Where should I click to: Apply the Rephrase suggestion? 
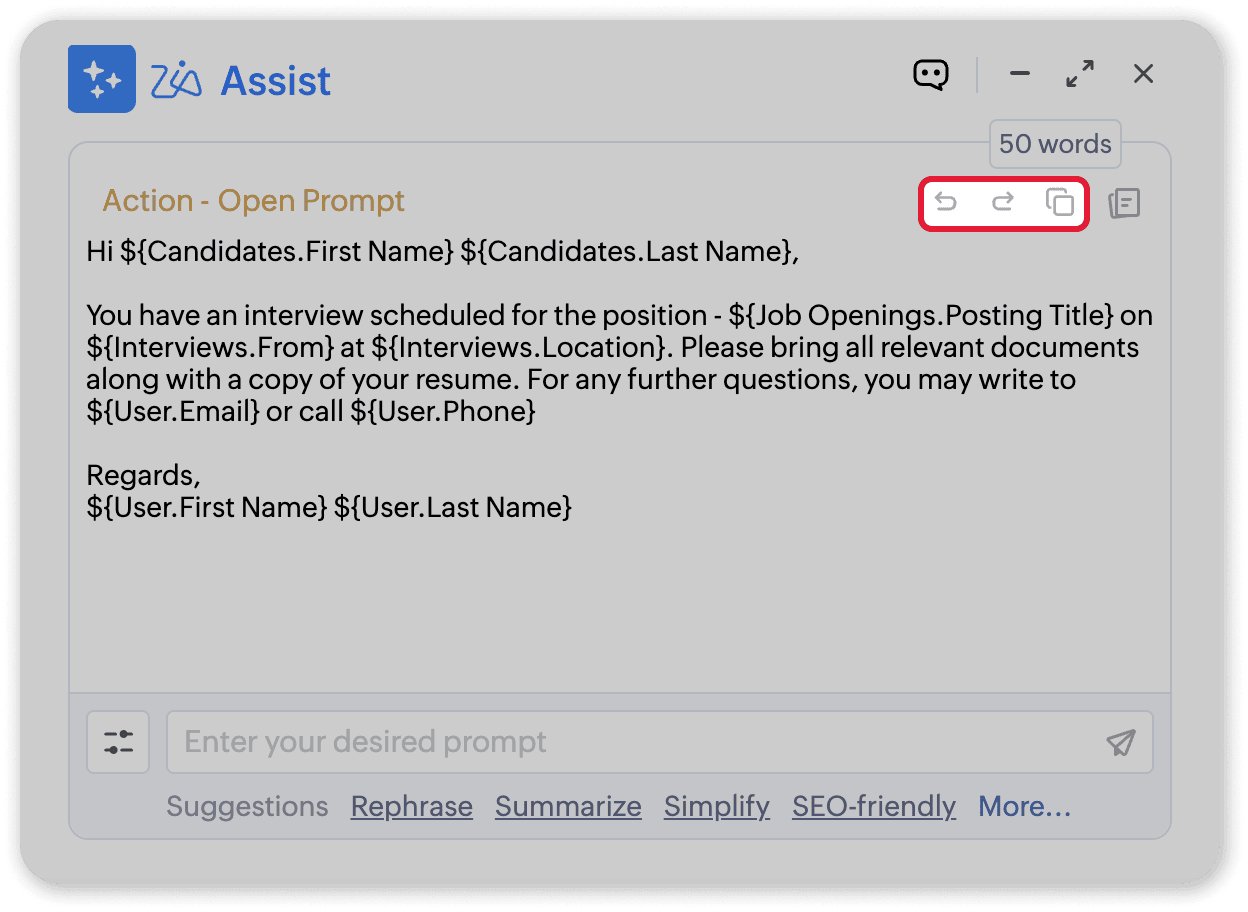pyautogui.click(x=412, y=806)
